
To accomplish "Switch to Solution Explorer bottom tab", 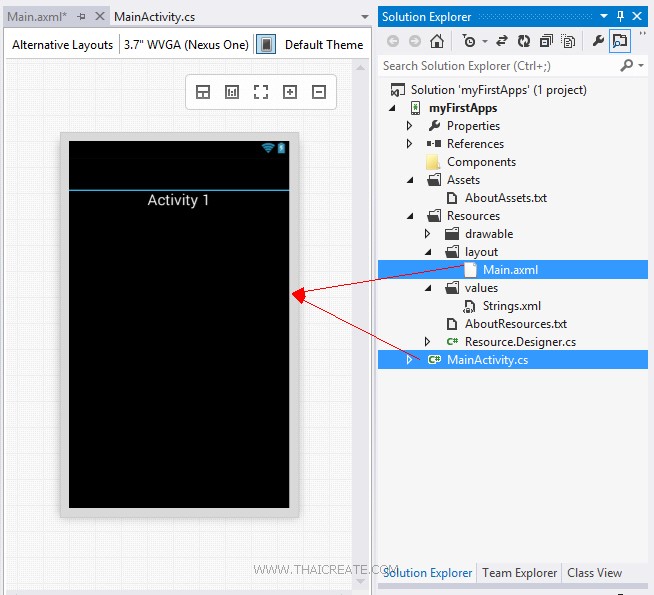I will point(427,573).
